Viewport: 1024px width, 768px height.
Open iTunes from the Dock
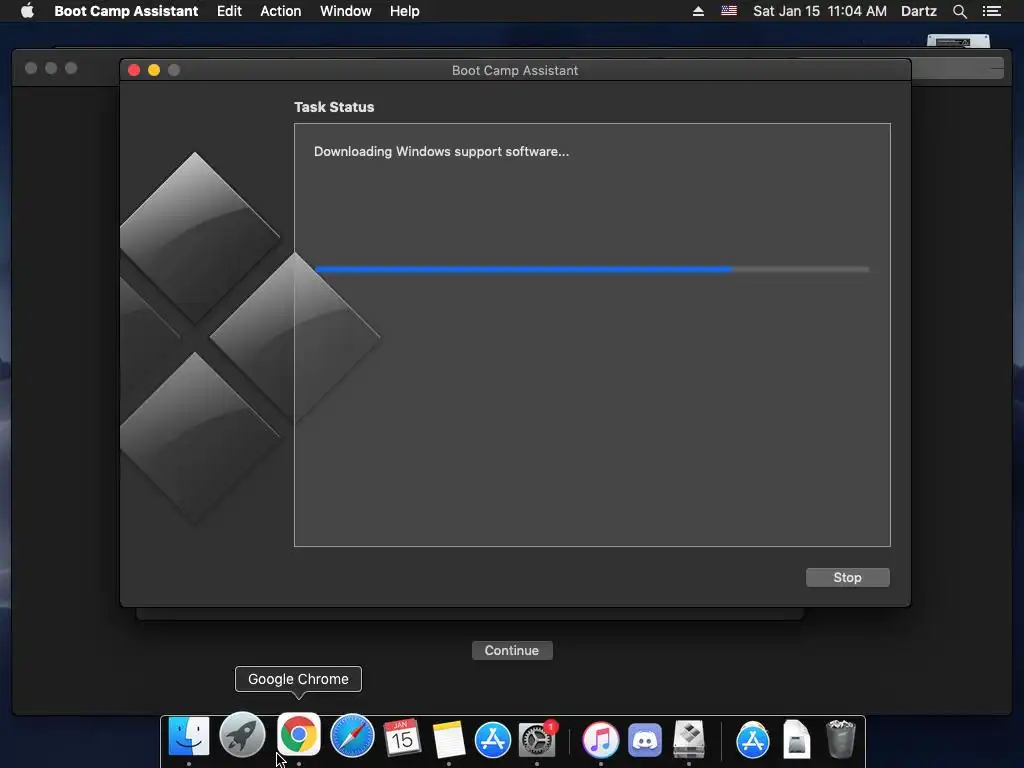click(x=600, y=739)
